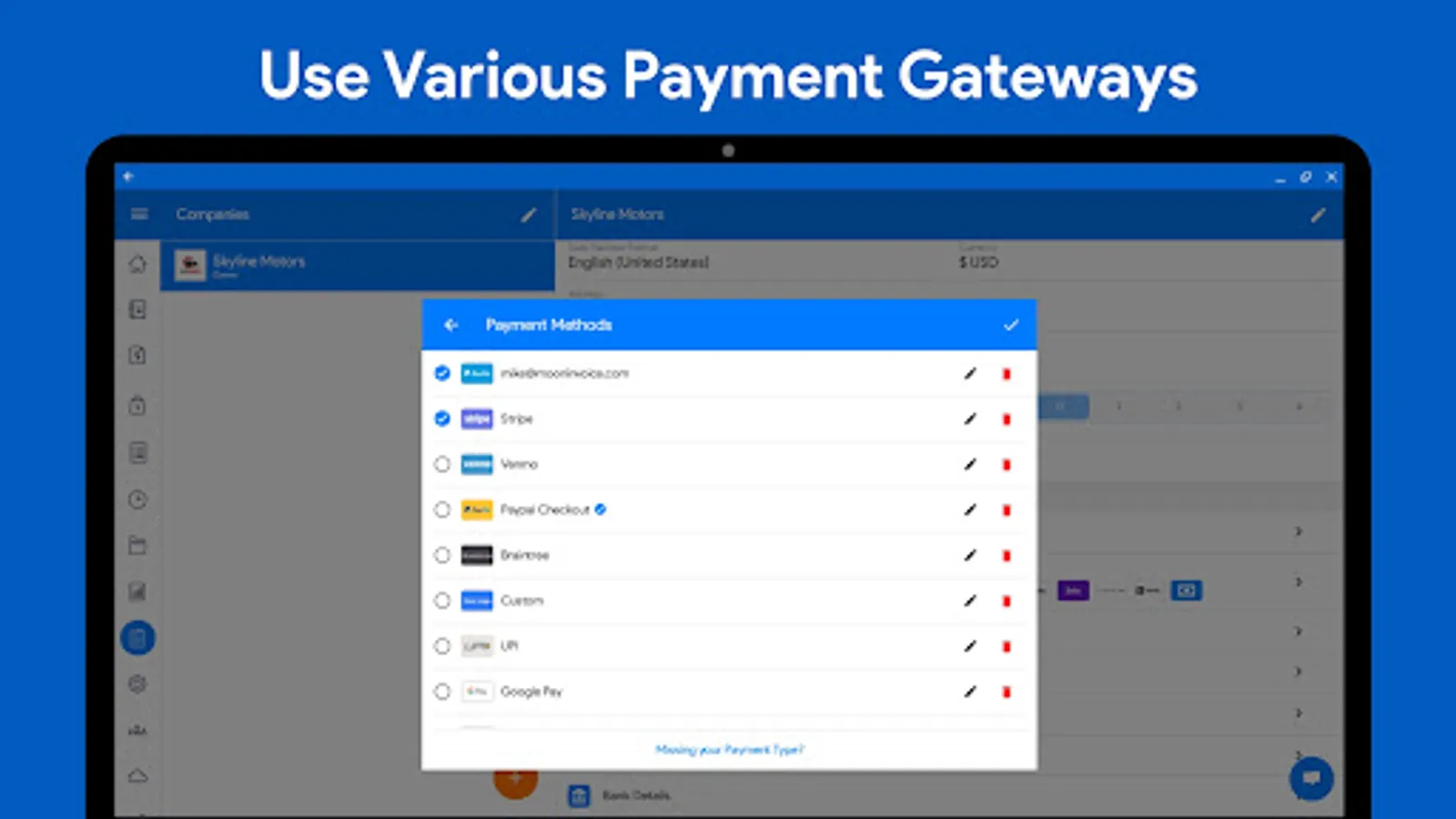The height and width of the screenshot is (819, 1456).
Task: Delete the Braintree payment method
Action: click(1006, 556)
